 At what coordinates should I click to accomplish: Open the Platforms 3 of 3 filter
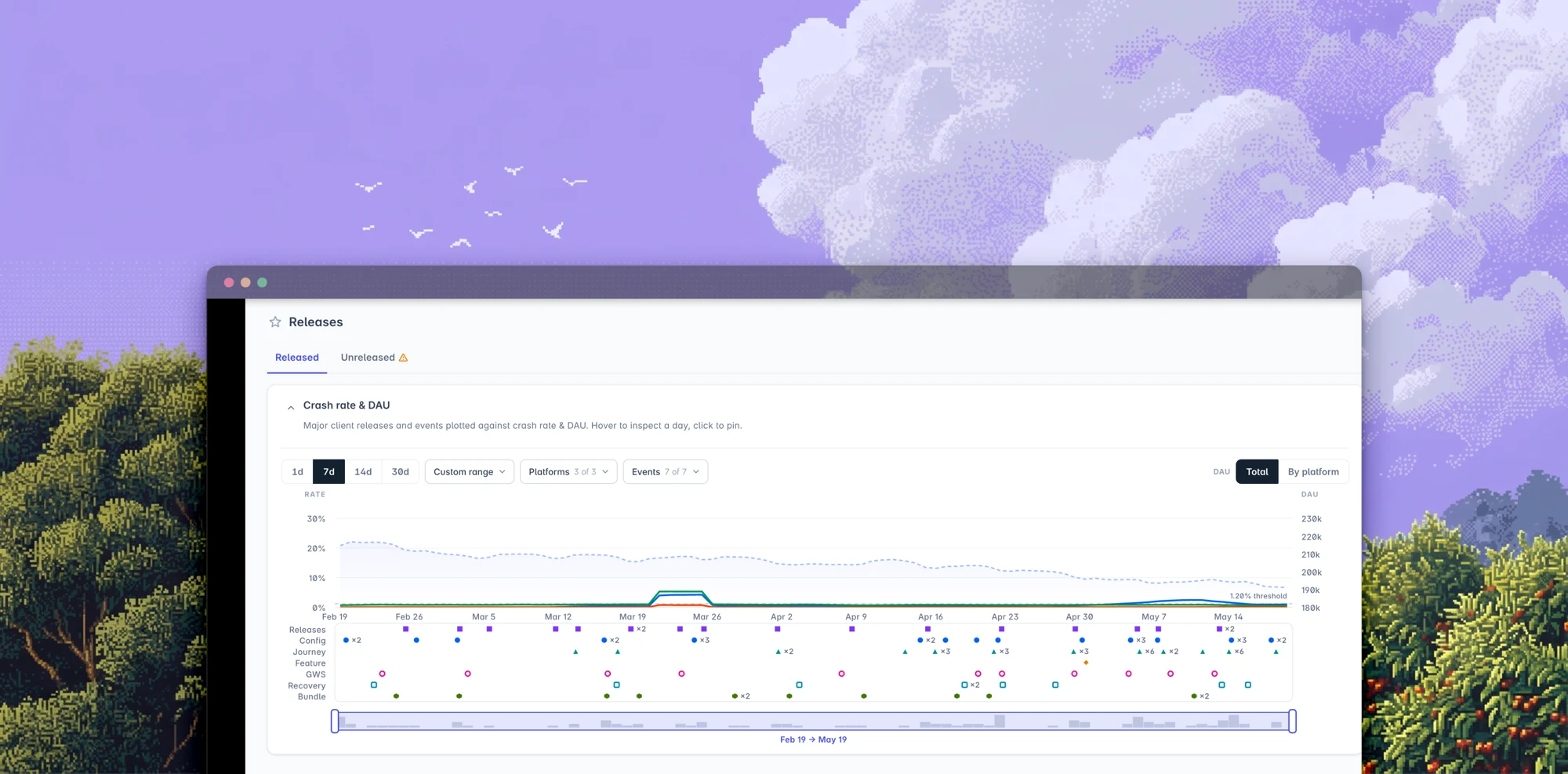568,472
